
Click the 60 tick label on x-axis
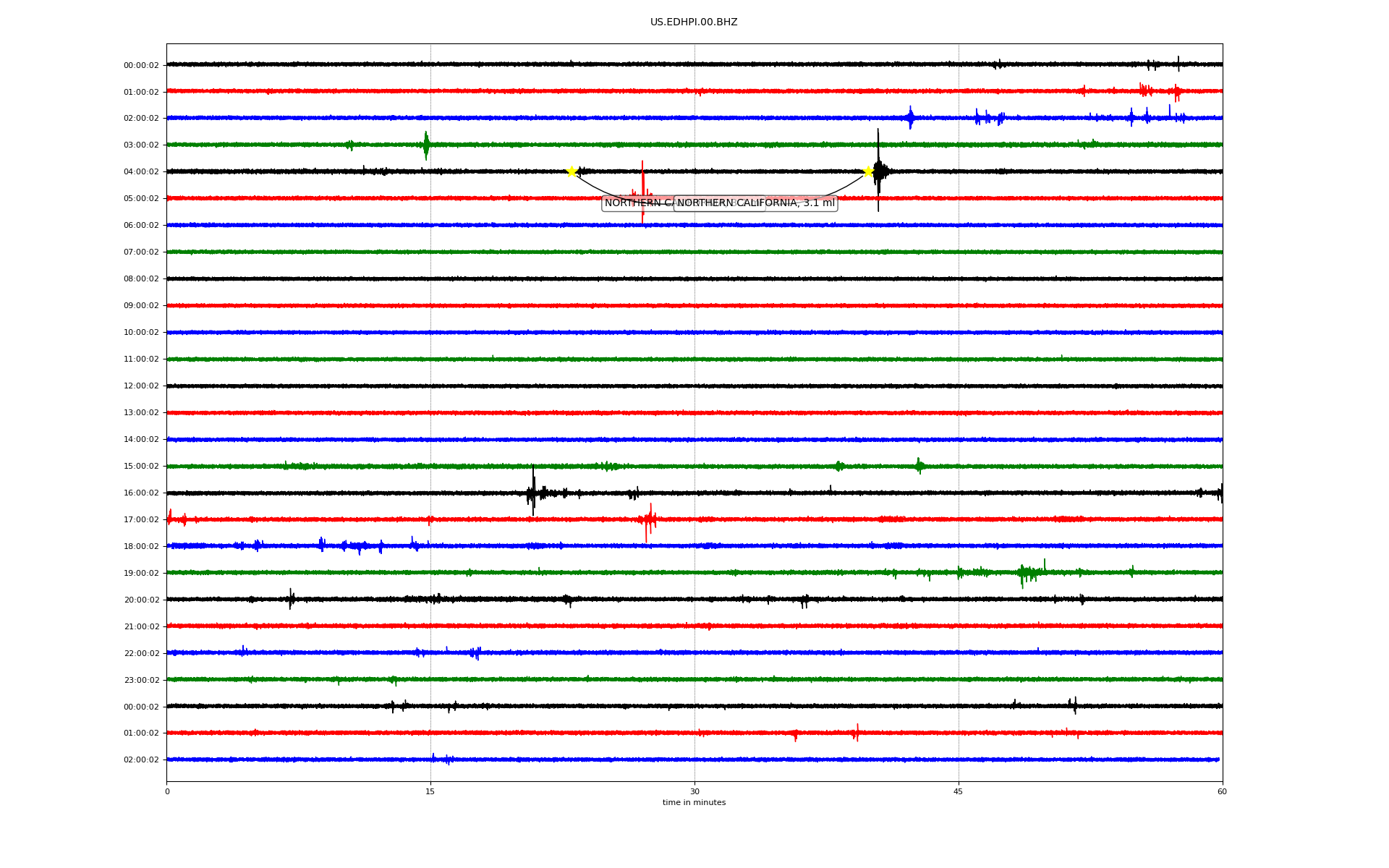[1222, 791]
